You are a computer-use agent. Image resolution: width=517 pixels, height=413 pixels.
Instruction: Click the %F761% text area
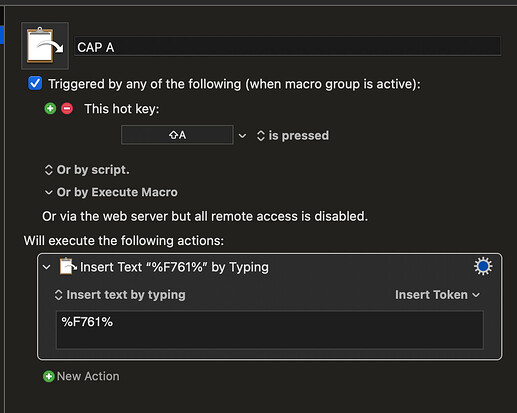[270, 330]
